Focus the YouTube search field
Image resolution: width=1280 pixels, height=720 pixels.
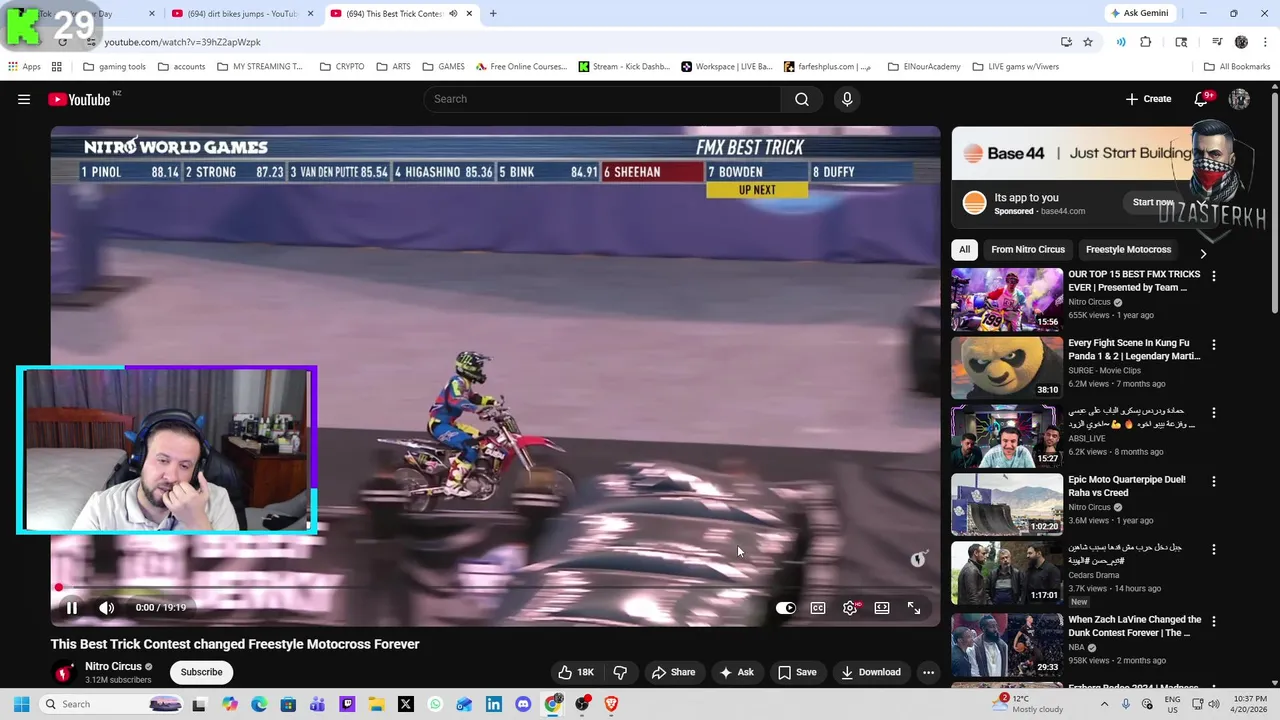pyautogui.click(x=602, y=99)
